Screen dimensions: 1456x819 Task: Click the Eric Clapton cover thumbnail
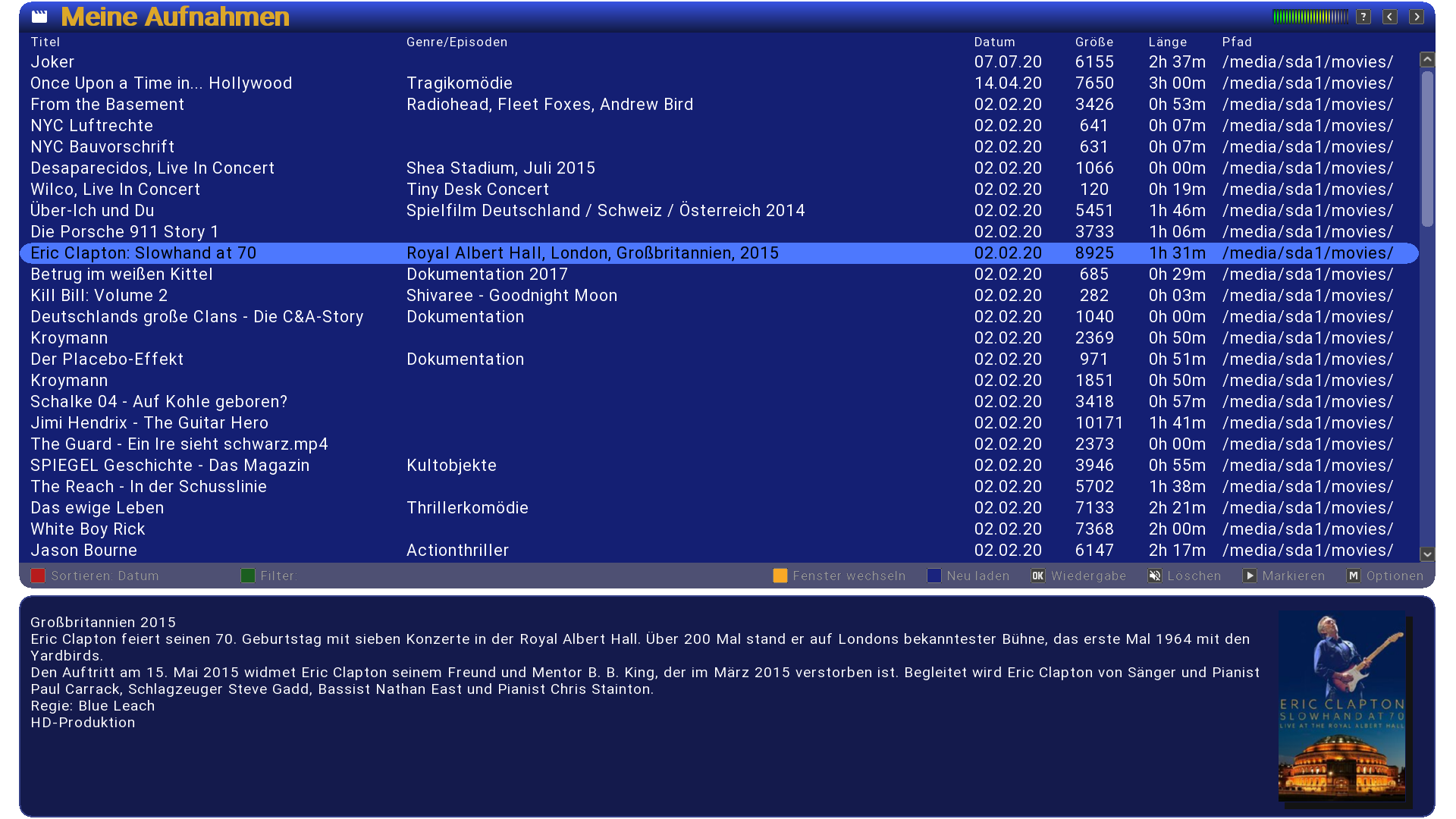point(1341,705)
